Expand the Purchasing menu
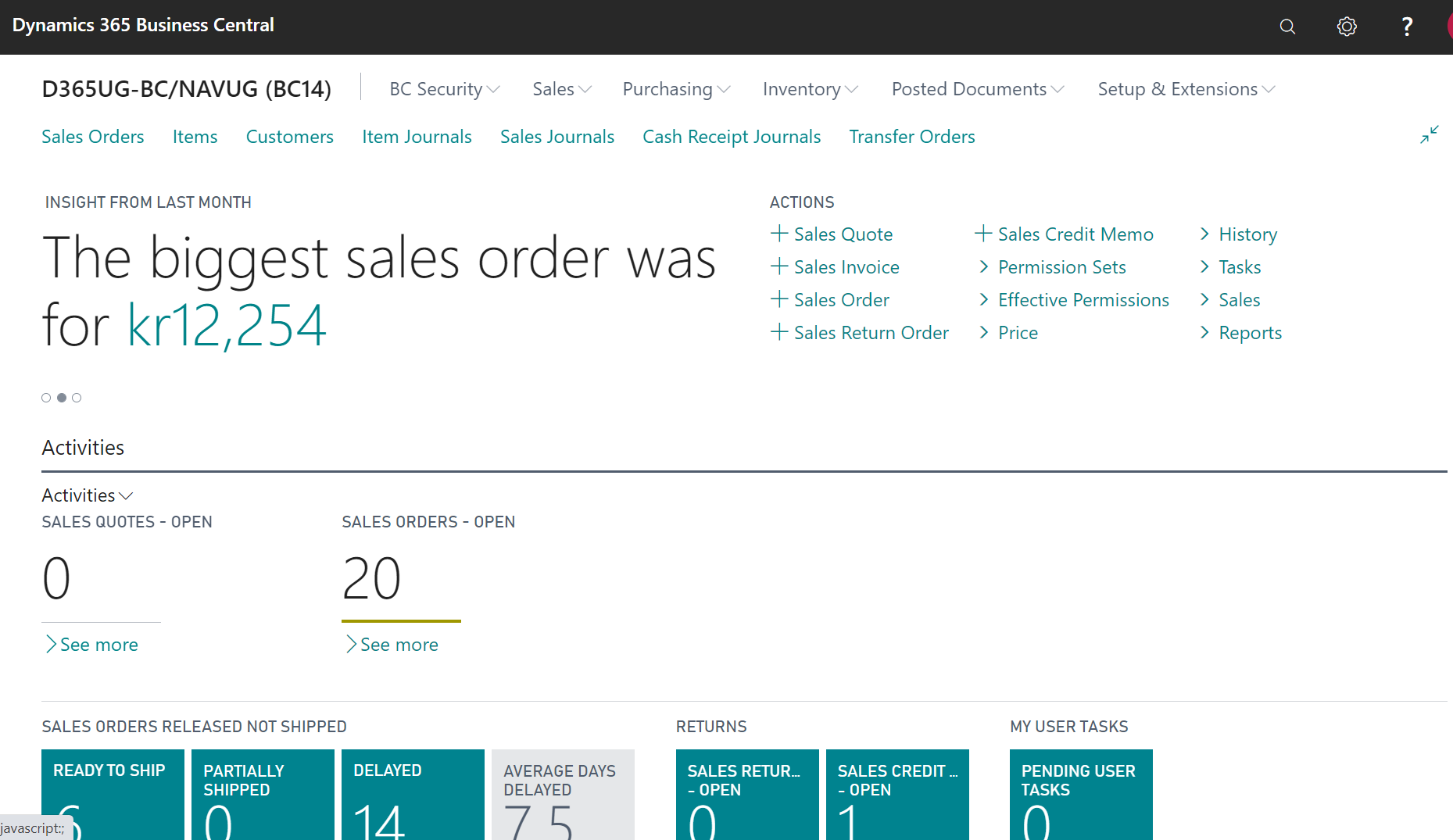The height and width of the screenshot is (840, 1453). 677,89
